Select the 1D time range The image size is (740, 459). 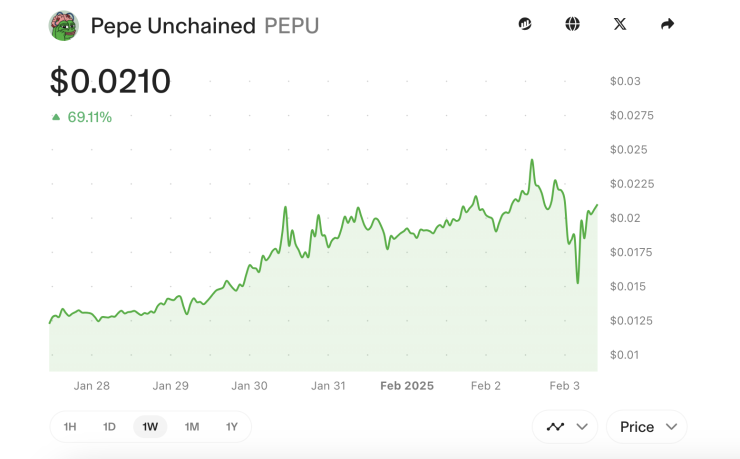(x=109, y=427)
